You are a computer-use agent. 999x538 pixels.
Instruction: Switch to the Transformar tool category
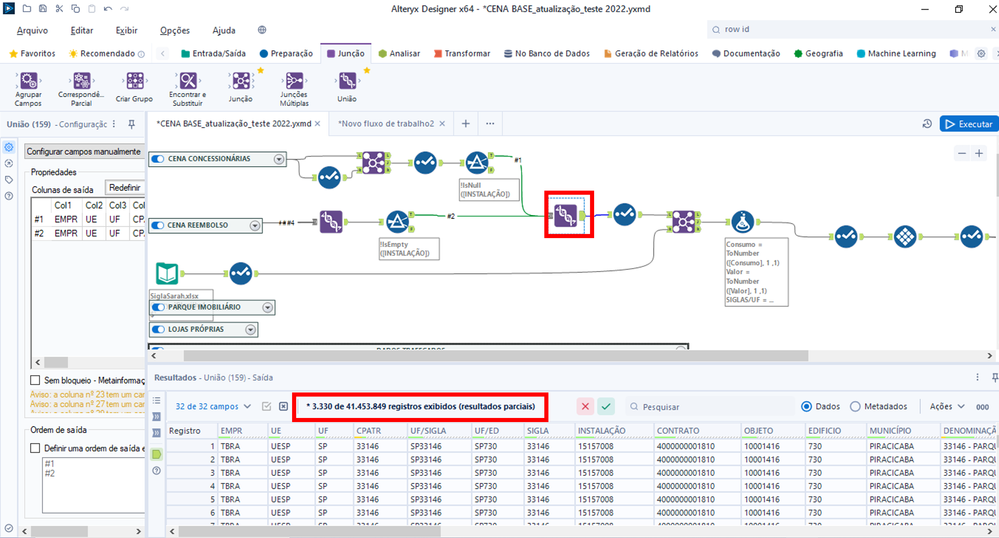462,54
